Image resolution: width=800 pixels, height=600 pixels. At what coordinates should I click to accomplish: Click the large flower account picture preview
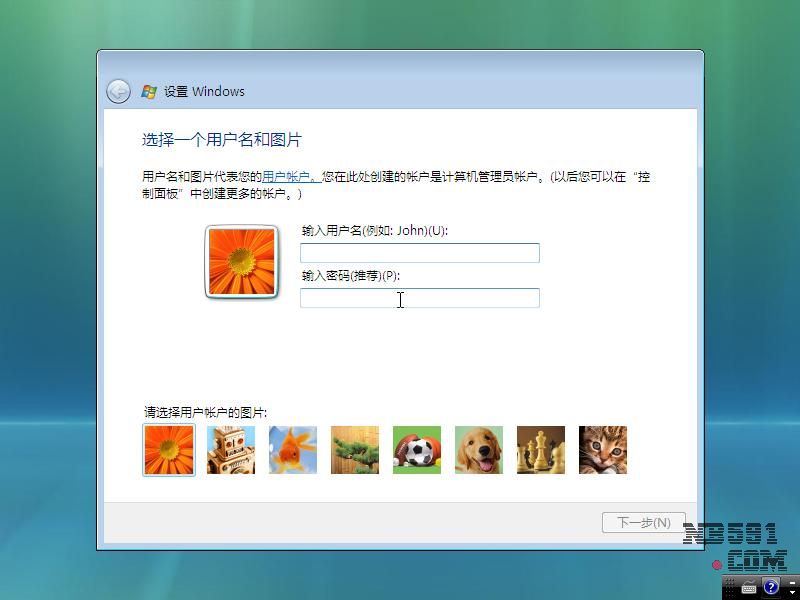coord(241,262)
